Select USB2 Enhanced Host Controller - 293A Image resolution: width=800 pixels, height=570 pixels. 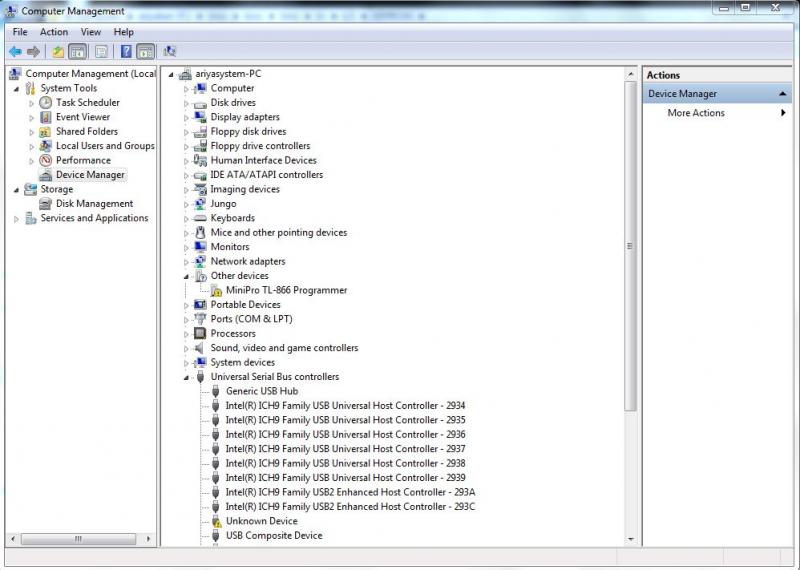(350, 492)
